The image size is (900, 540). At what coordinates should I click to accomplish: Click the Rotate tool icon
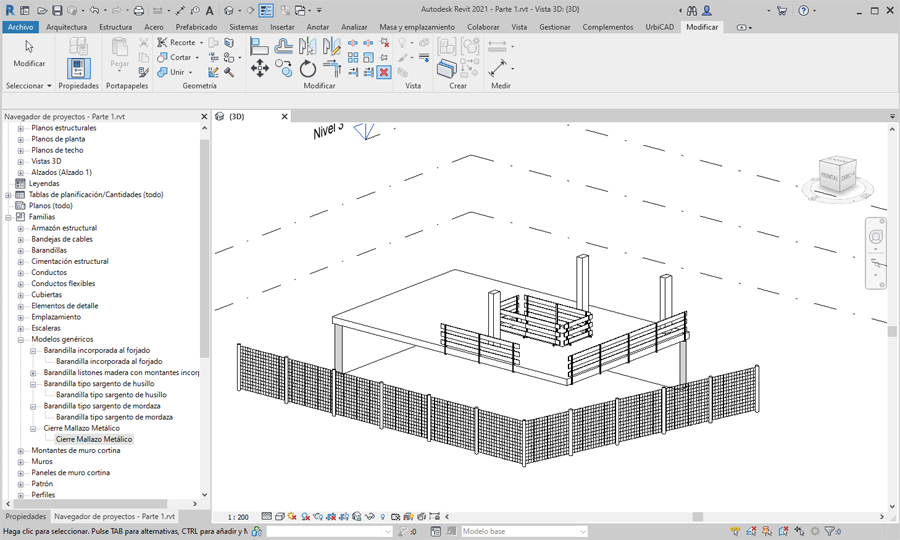308,68
